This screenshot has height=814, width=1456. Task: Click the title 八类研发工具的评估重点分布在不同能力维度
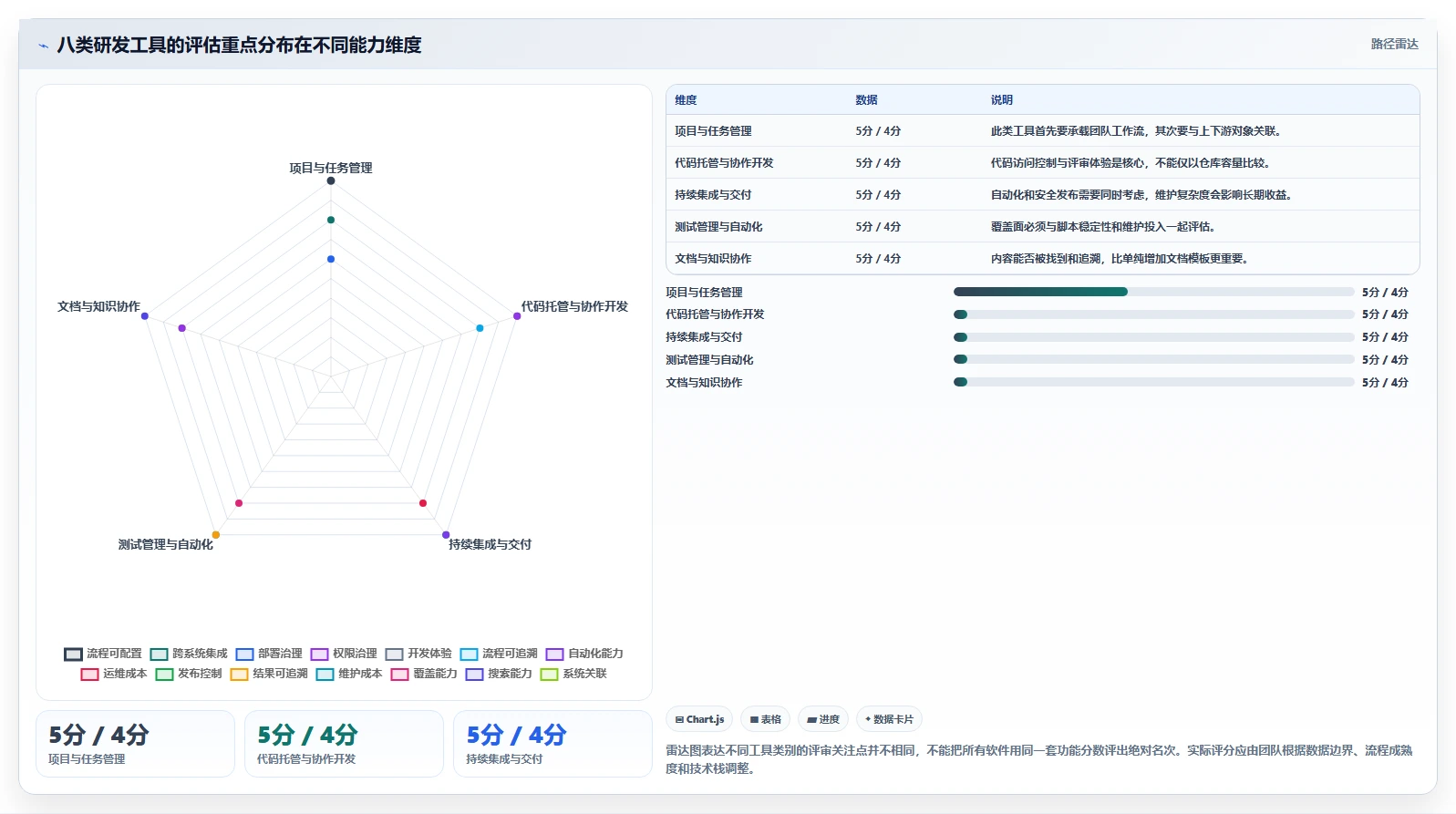239,45
